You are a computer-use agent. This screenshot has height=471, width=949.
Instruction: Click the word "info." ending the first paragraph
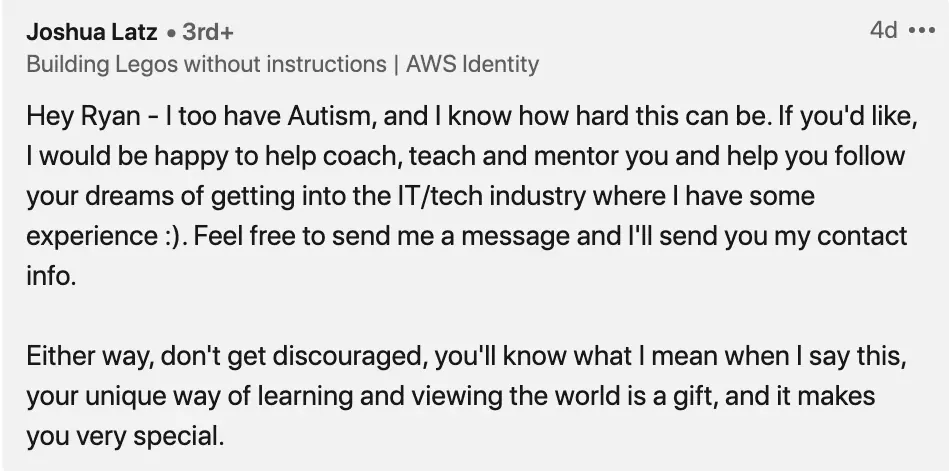coord(51,276)
